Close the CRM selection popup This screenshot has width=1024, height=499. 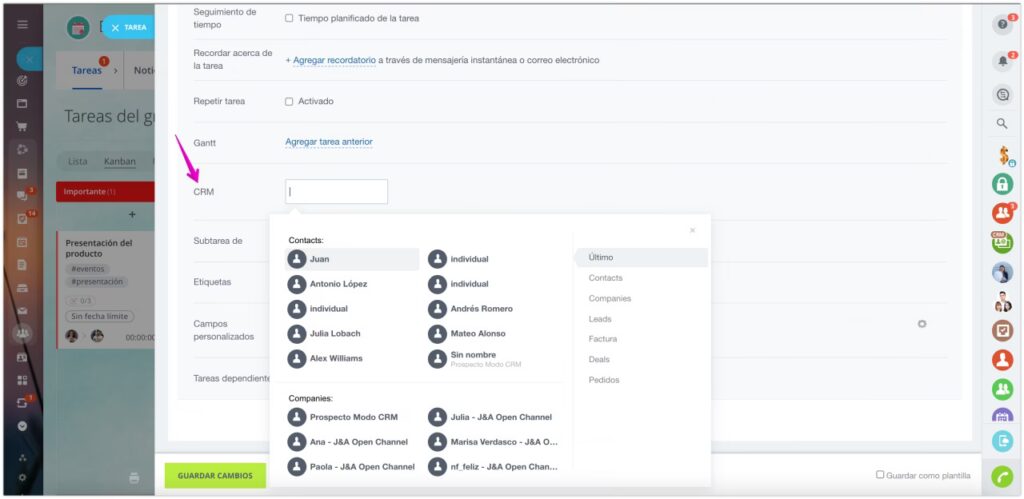pos(692,231)
